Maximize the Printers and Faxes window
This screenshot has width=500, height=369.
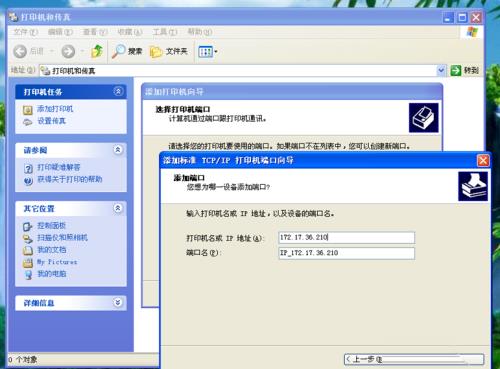[462, 17]
